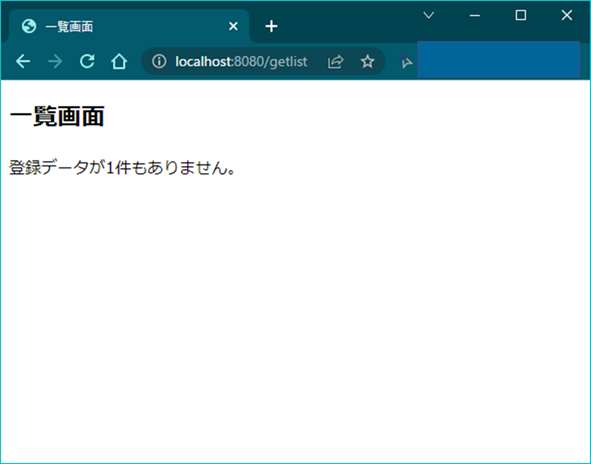The width and height of the screenshot is (591, 464).
Task: Share this page using the share icon
Action: pyautogui.click(x=335, y=61)
